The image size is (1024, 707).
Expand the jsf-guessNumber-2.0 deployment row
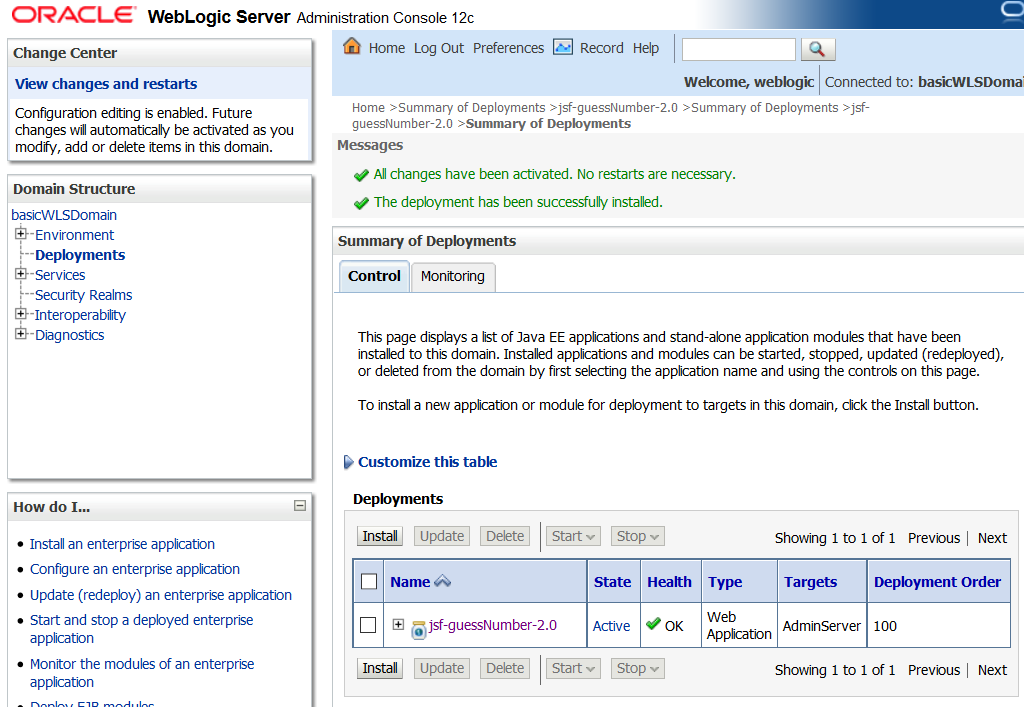point(398,625)
